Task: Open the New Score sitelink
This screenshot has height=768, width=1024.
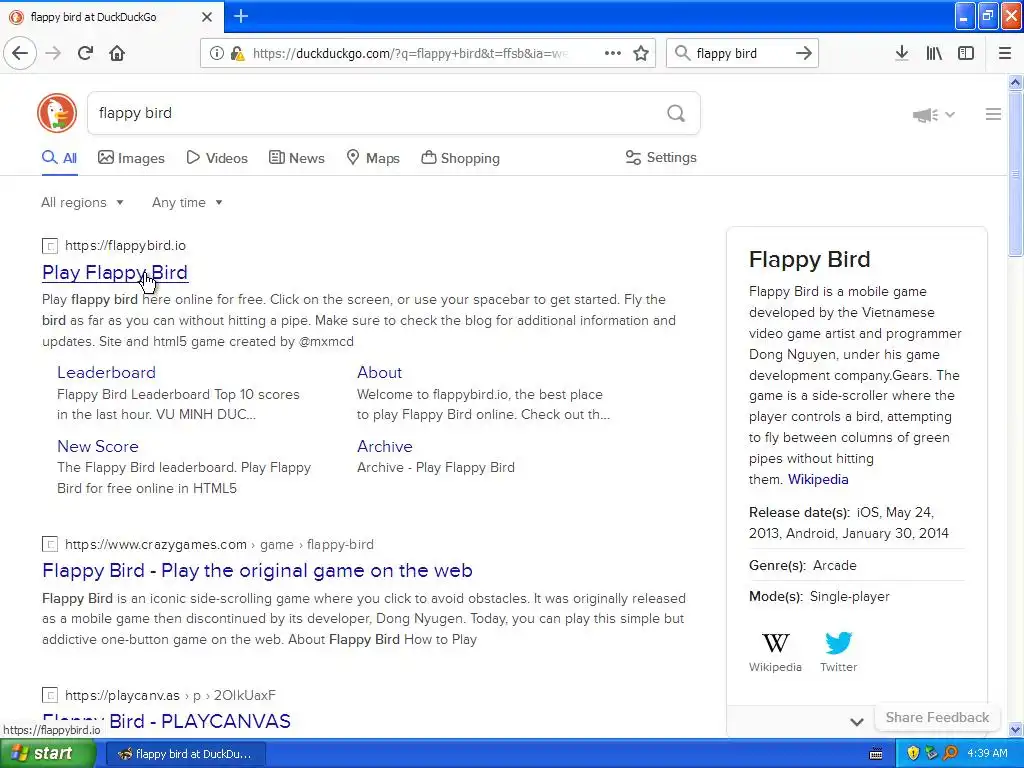Action: click(x=98, y=446)
